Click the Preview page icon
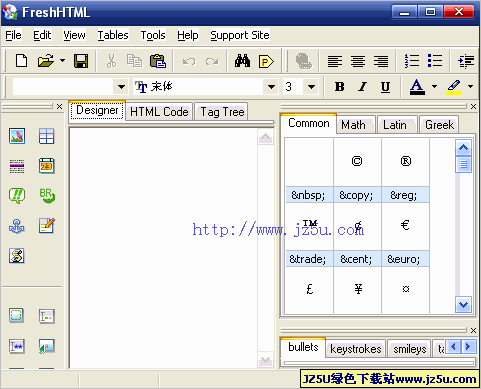This screenshot has width=481, height=389. tap(266, 61)
